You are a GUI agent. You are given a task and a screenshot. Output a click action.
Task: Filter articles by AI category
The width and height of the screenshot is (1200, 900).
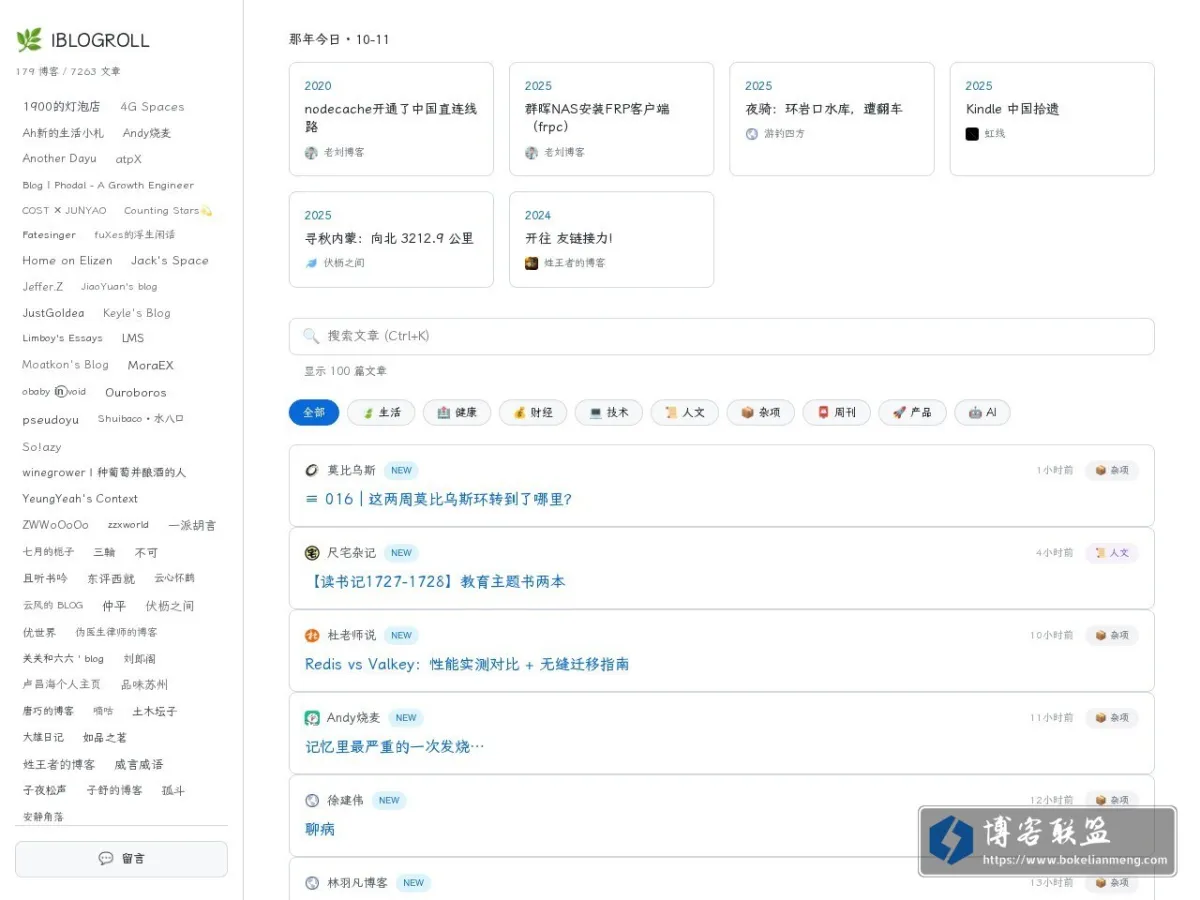pyautogui.click(x=982, y=412)
